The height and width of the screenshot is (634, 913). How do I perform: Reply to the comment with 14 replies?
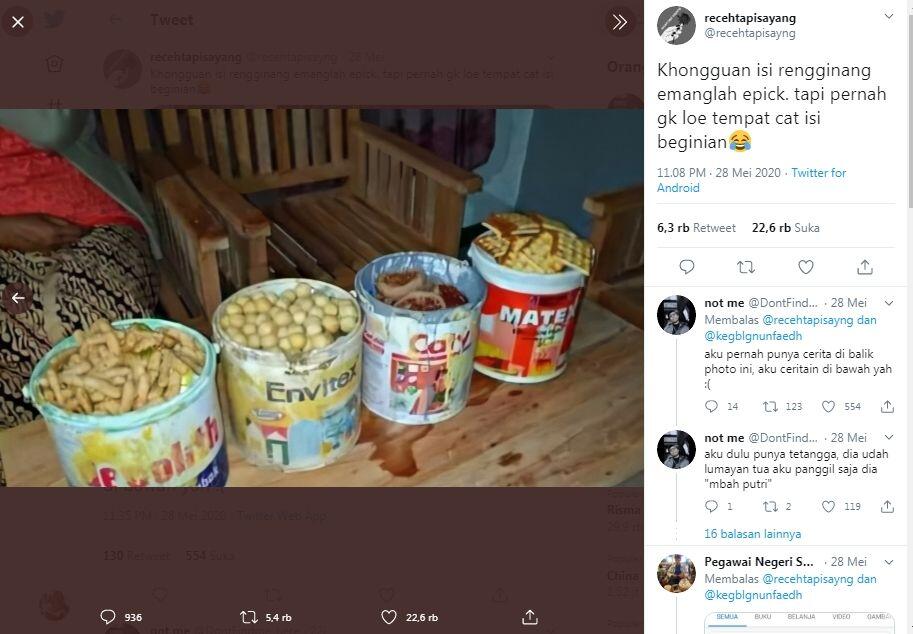click(x=712, y=406)
